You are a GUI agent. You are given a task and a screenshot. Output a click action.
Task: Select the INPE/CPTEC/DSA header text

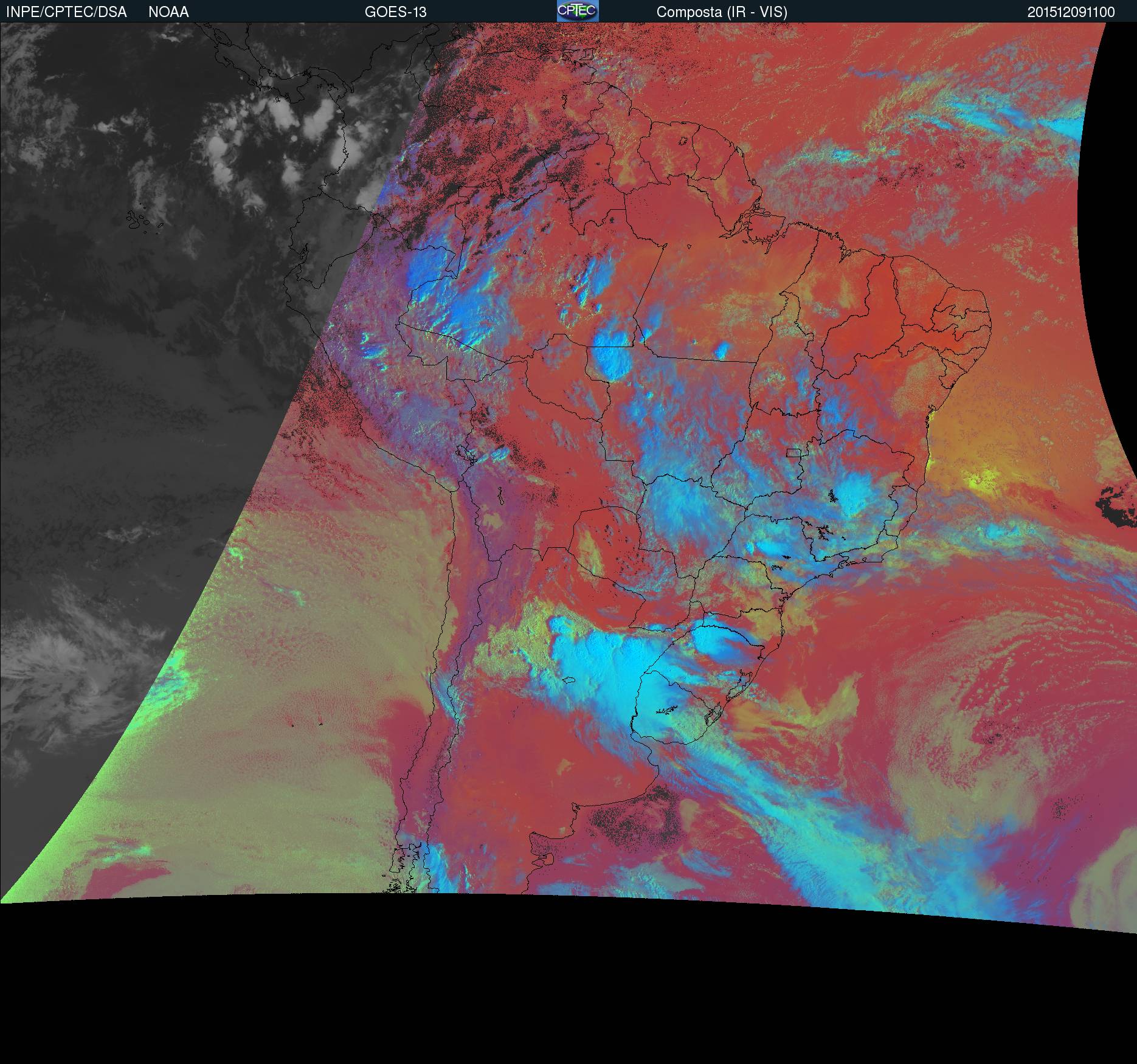pyautogui.click(x=66, y=12)
